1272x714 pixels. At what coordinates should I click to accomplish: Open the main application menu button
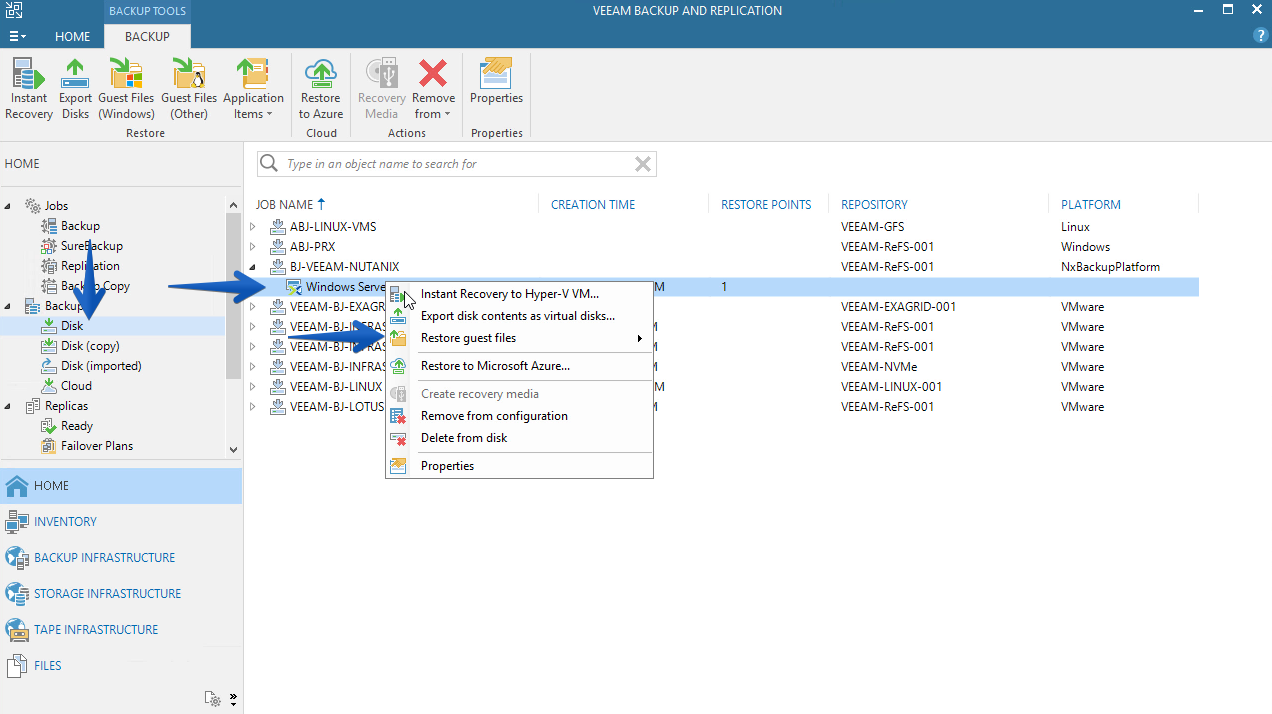[17, 36]
